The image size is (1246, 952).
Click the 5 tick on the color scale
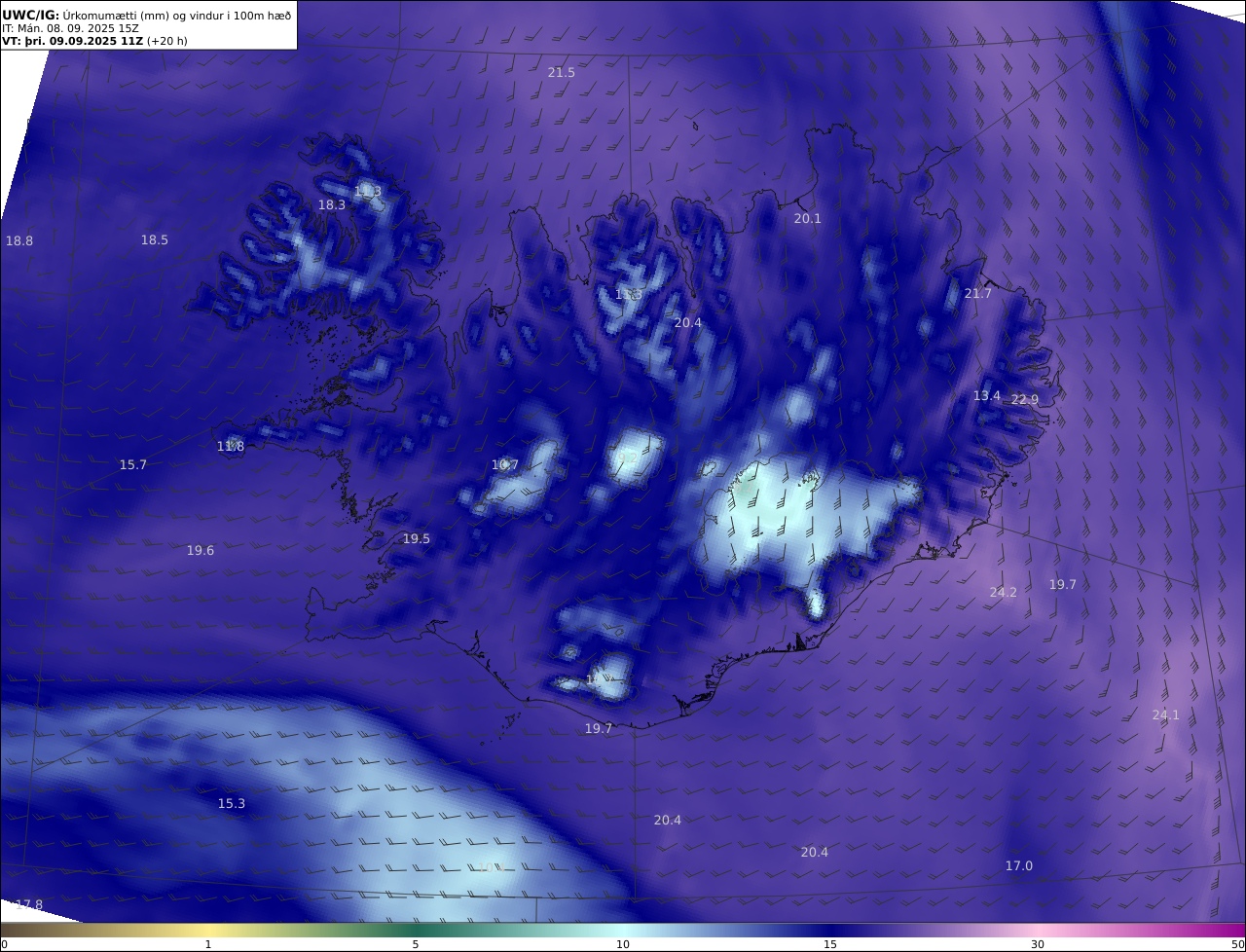coord(416,945)
